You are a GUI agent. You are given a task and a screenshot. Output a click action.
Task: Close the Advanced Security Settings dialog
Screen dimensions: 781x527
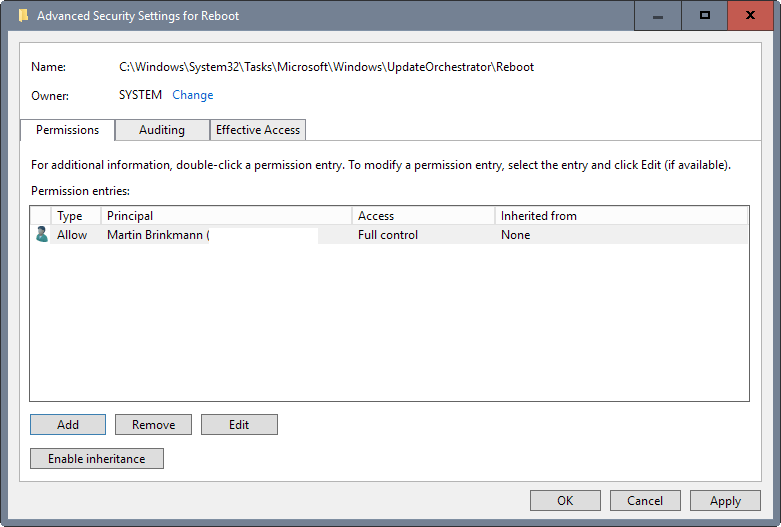pos(754,16)
